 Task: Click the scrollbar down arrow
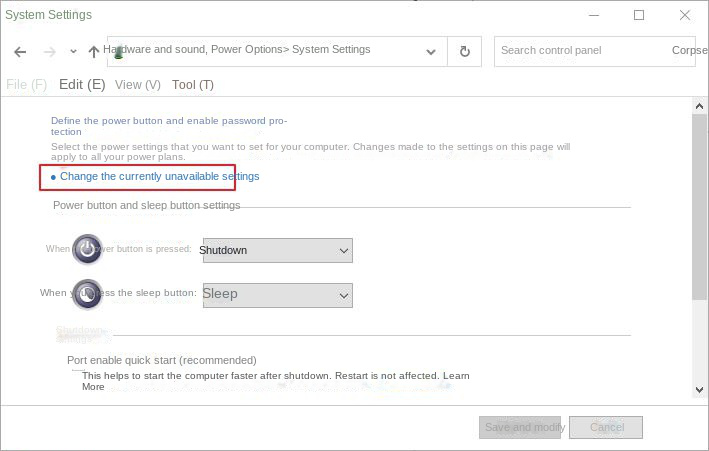699,389
